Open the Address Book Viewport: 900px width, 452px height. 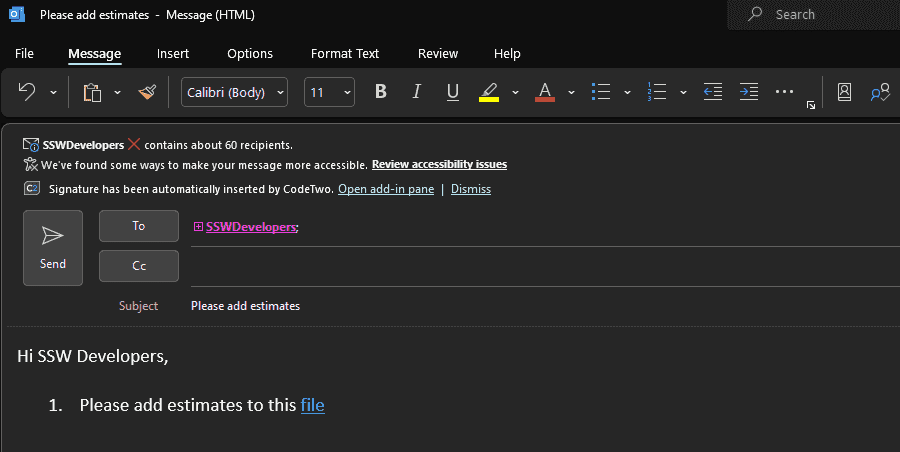point(844,92)
